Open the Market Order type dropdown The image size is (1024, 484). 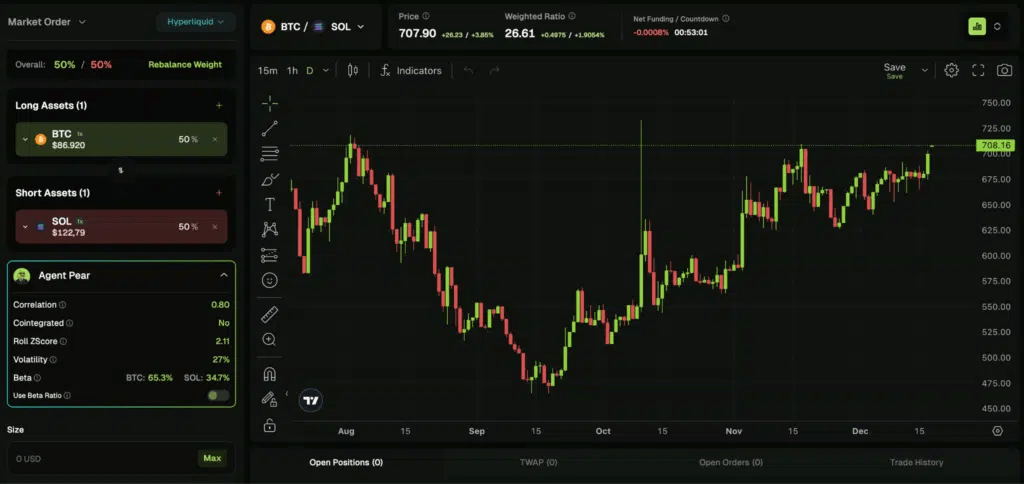click(x=46, y=22)
